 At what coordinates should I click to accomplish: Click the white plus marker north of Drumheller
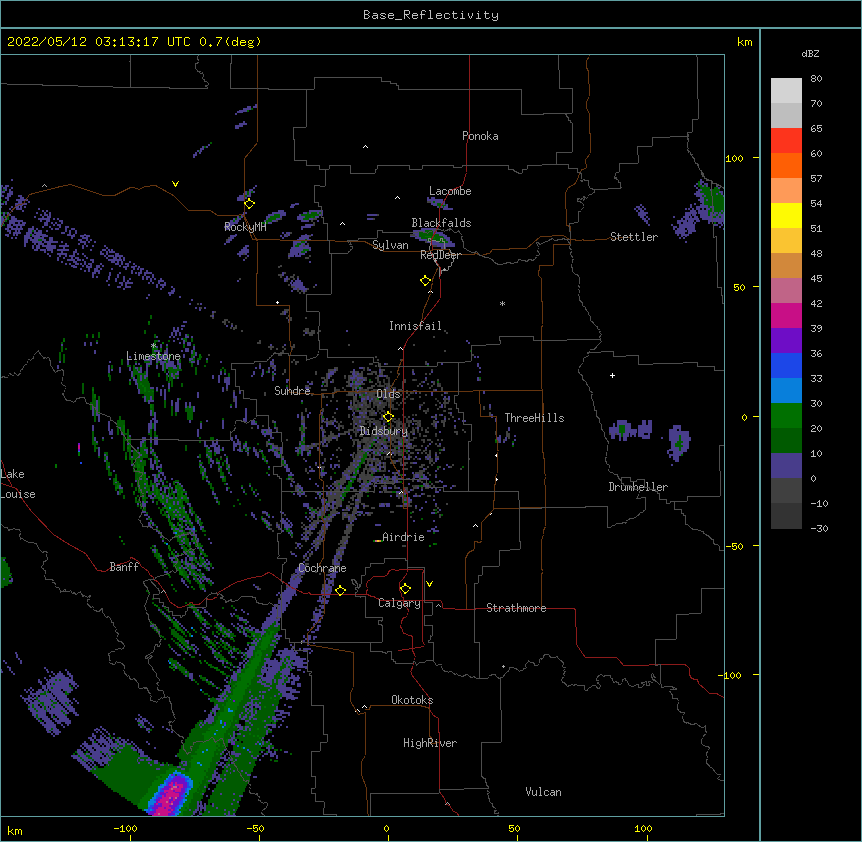pyautogui.click(x=612, y=375)
